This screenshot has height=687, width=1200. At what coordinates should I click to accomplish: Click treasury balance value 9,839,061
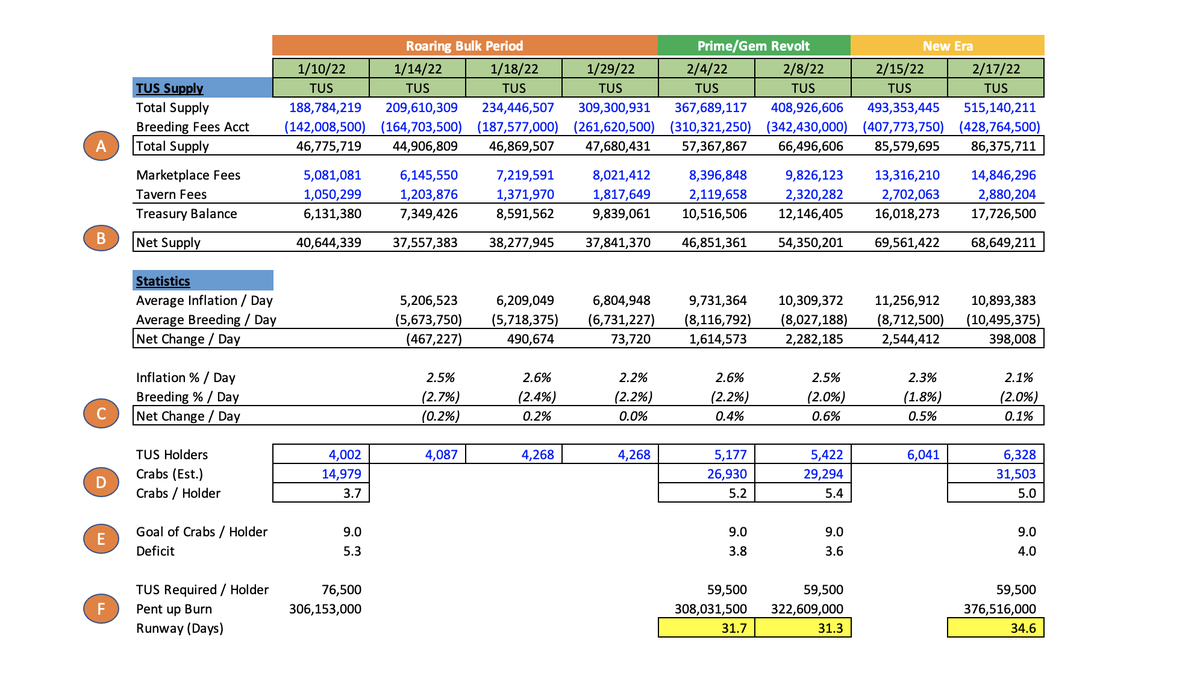coord(620,213)
